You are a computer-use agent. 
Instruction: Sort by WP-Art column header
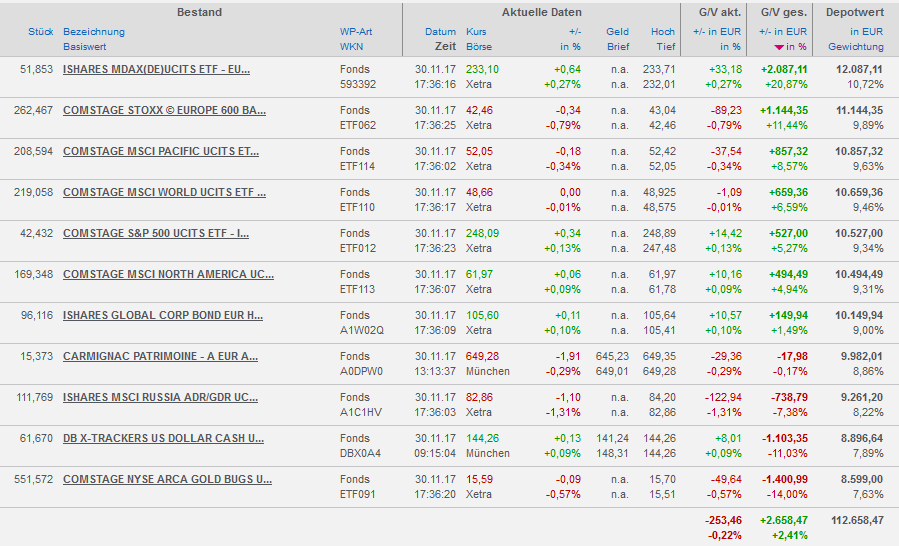(x=355, y=32)
